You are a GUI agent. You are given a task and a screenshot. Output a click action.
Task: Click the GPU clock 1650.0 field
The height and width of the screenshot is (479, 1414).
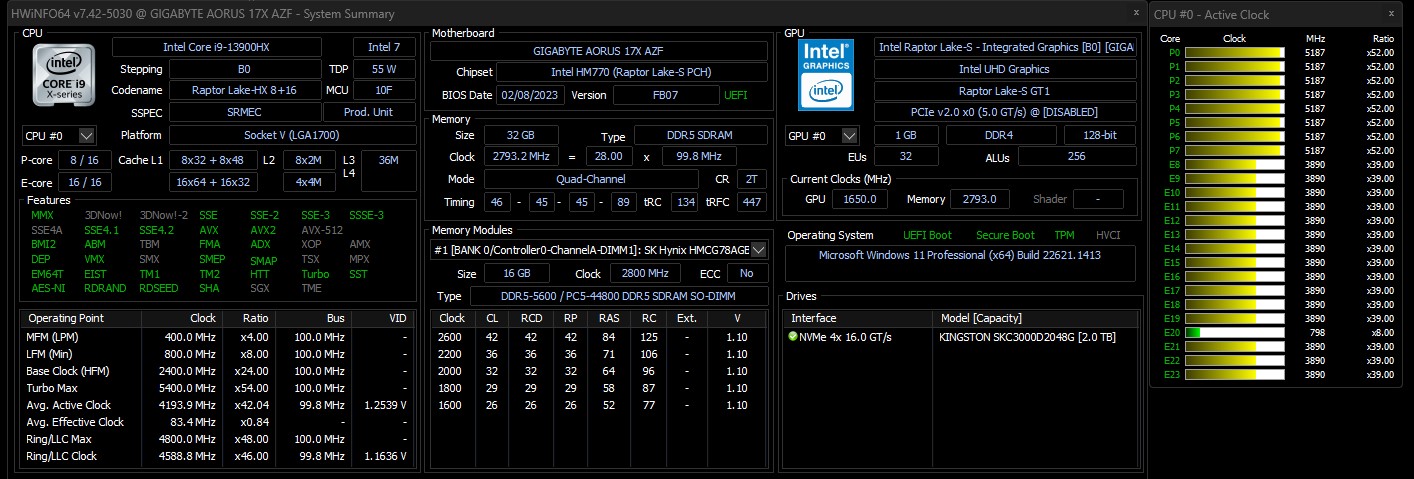pos(861,199)
